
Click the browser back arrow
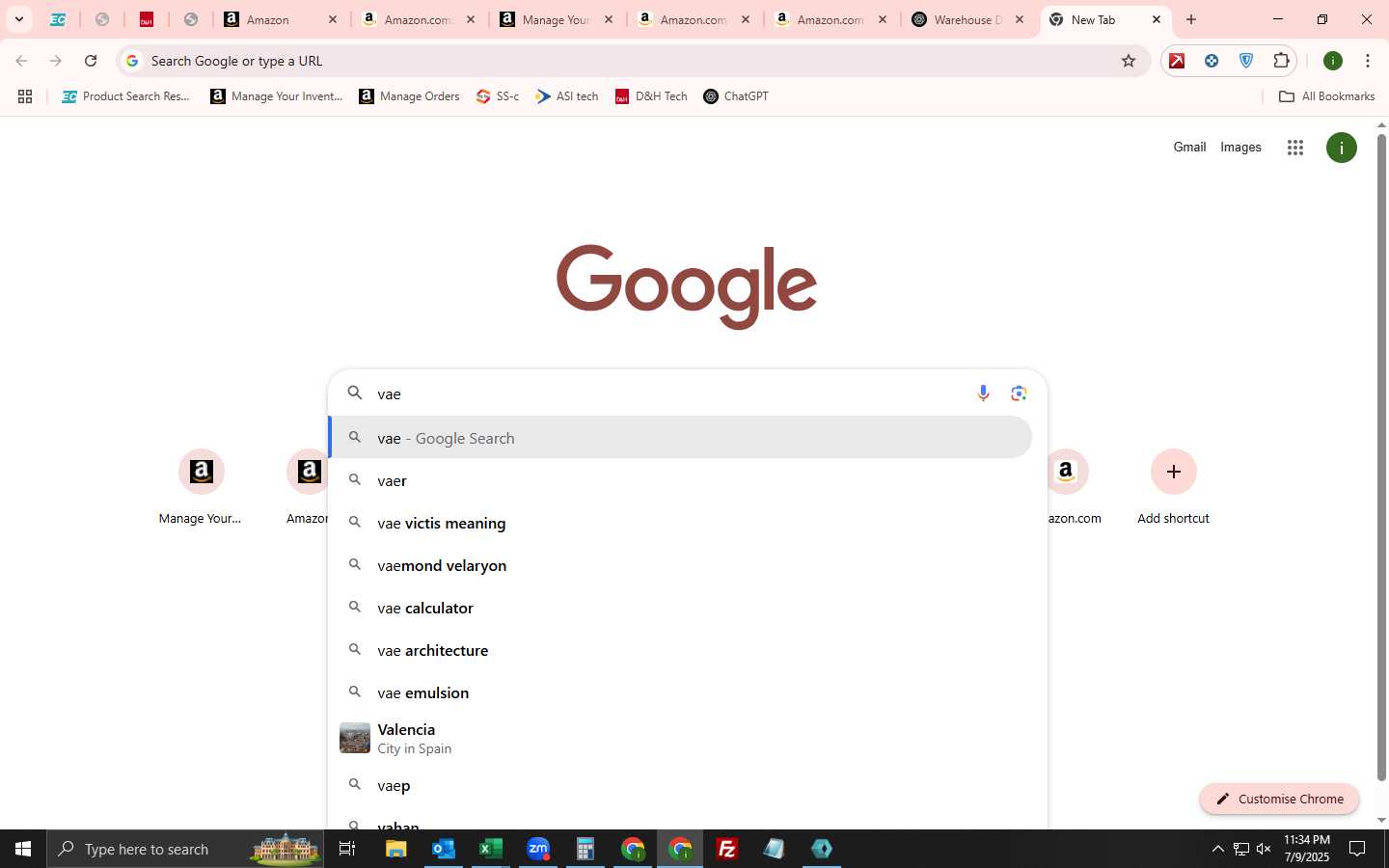pyautogui.click(x=21, y=61)
